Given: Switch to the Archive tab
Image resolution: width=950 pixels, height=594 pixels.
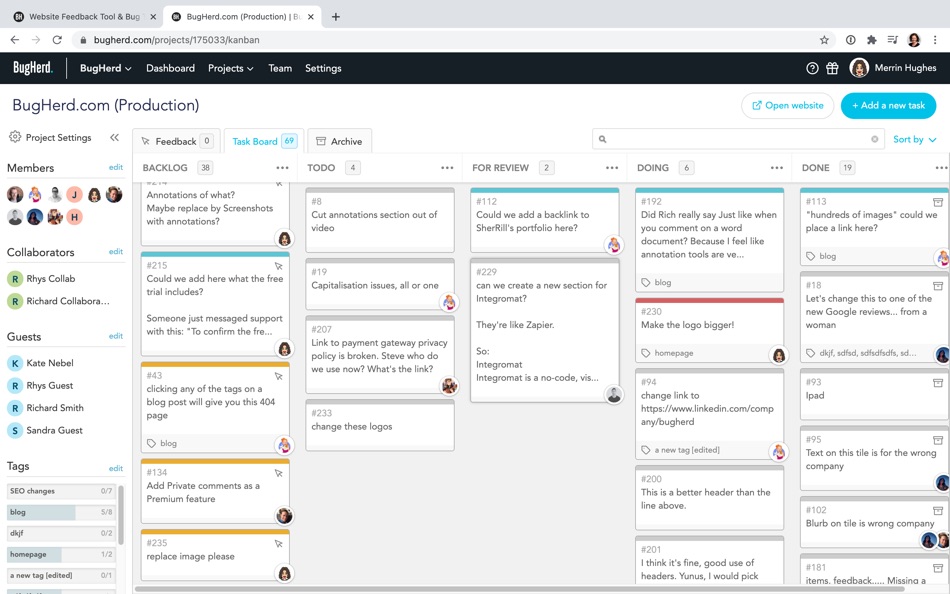Looking at the screenshot, I should tap(339, 141).
